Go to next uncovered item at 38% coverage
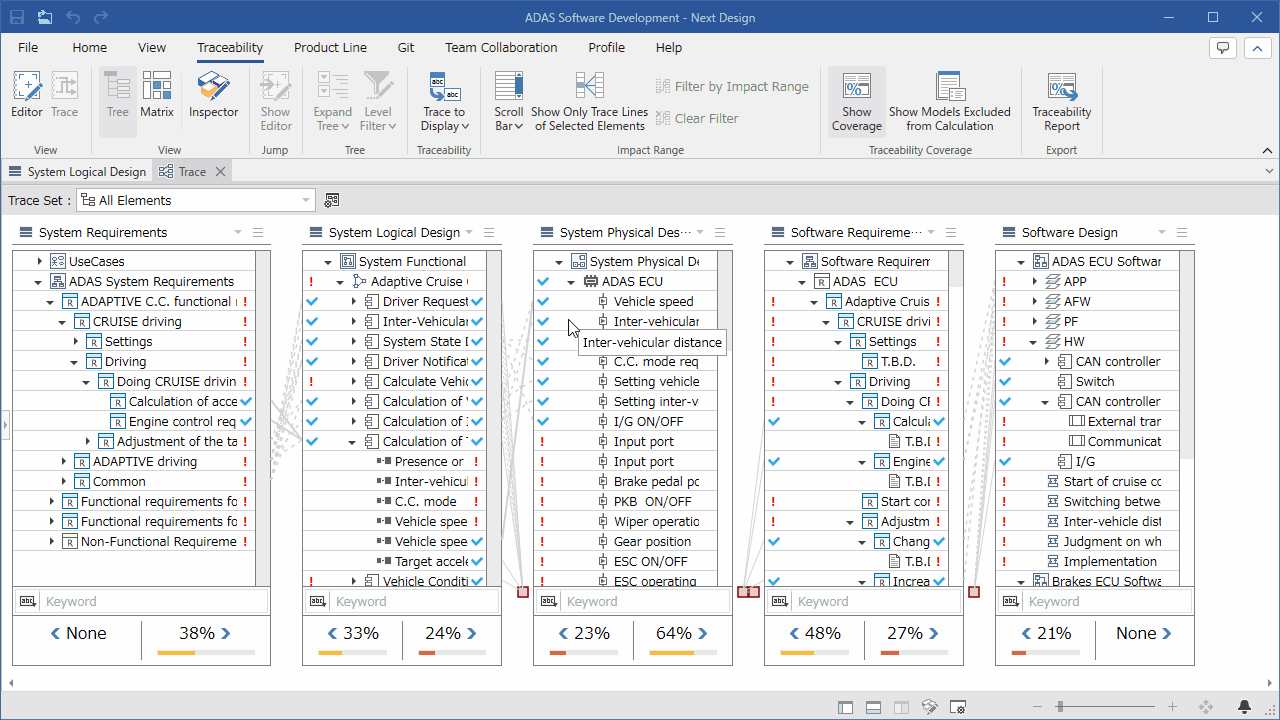 pos(225,633)
